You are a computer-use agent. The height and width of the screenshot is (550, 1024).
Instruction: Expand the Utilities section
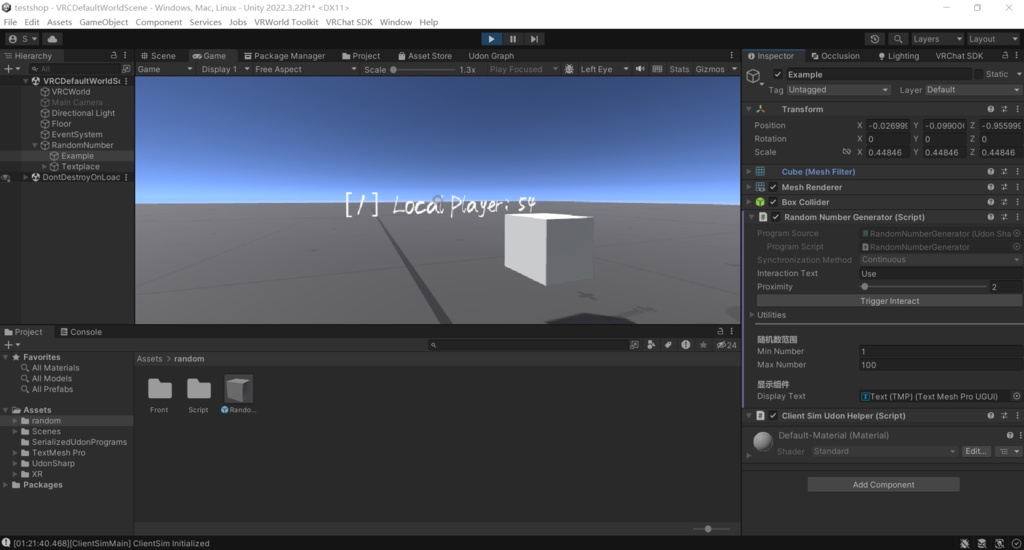(x=752, y=315)
